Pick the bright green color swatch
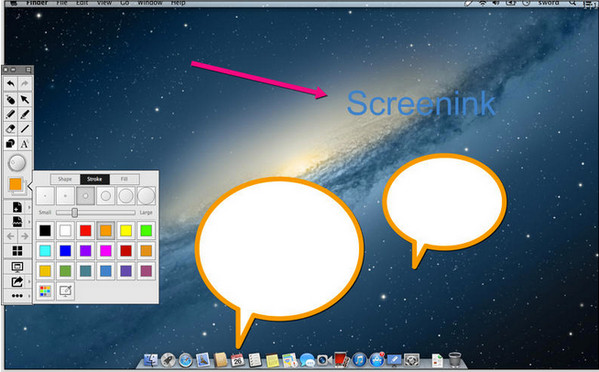Screen dimensions: 599x372 [x=146, y=230]
